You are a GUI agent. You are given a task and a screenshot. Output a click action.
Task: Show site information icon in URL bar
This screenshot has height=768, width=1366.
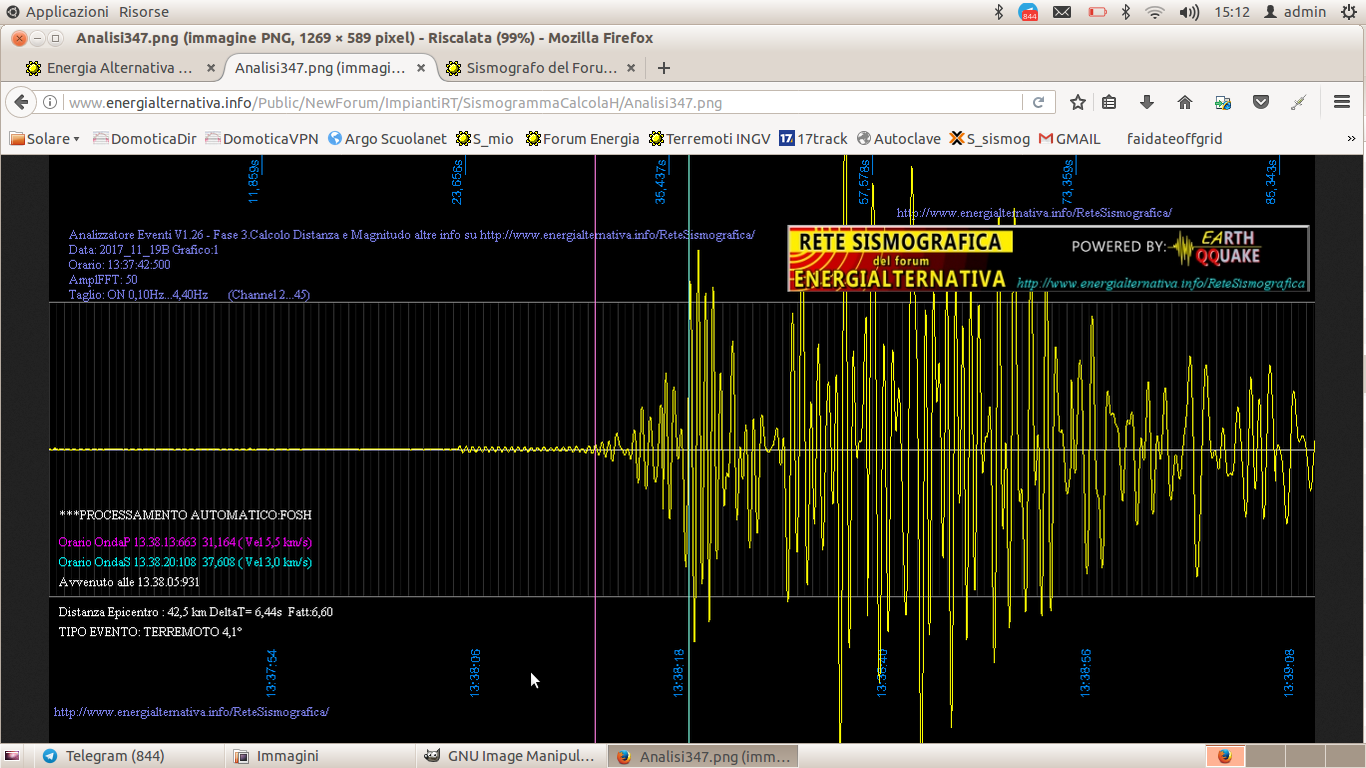tap(50, 102)
